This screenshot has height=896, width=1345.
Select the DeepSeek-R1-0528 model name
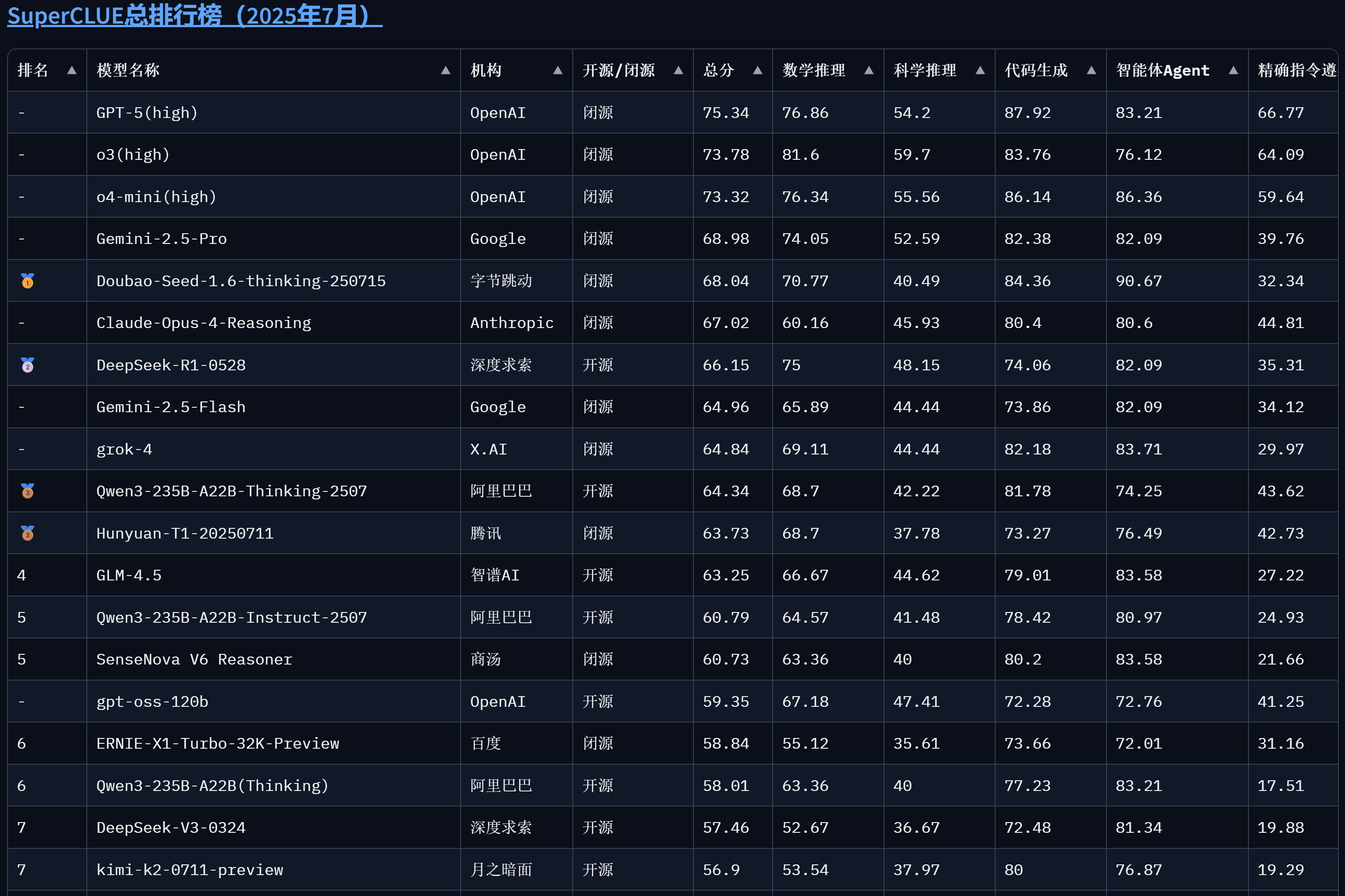tap(171, 365)
